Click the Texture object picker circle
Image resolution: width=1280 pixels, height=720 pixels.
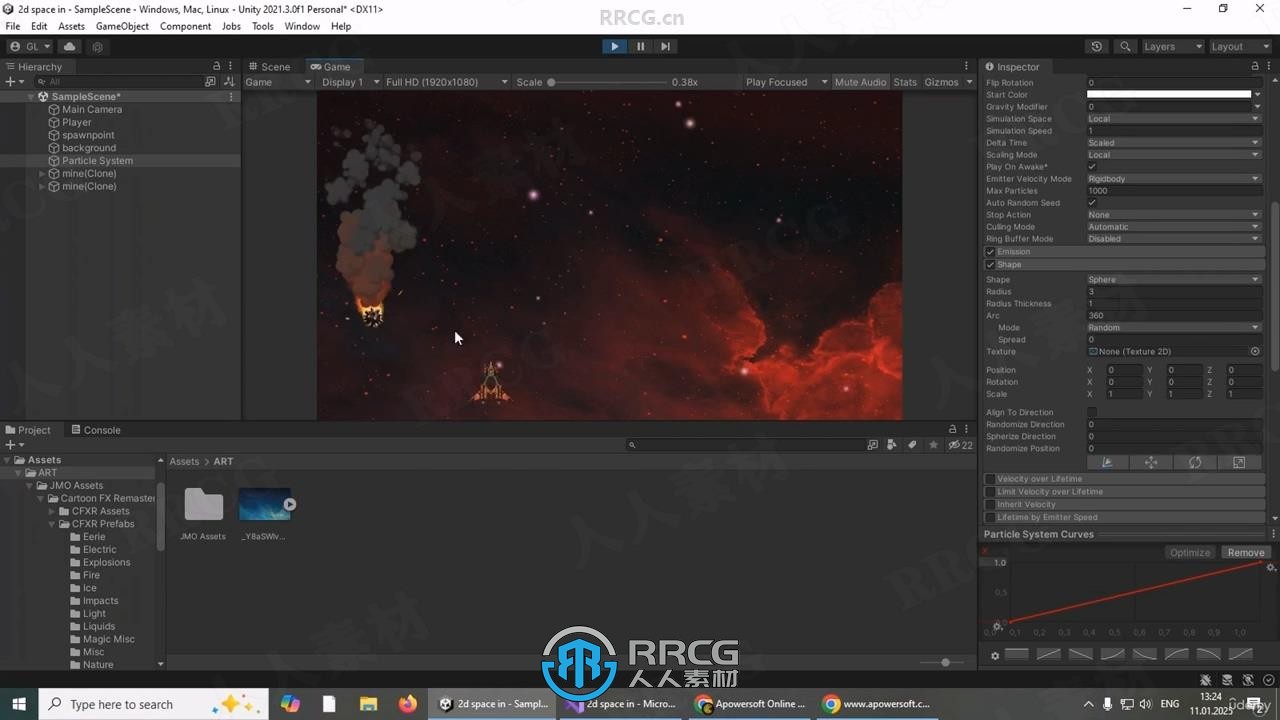pos(1255,352)
